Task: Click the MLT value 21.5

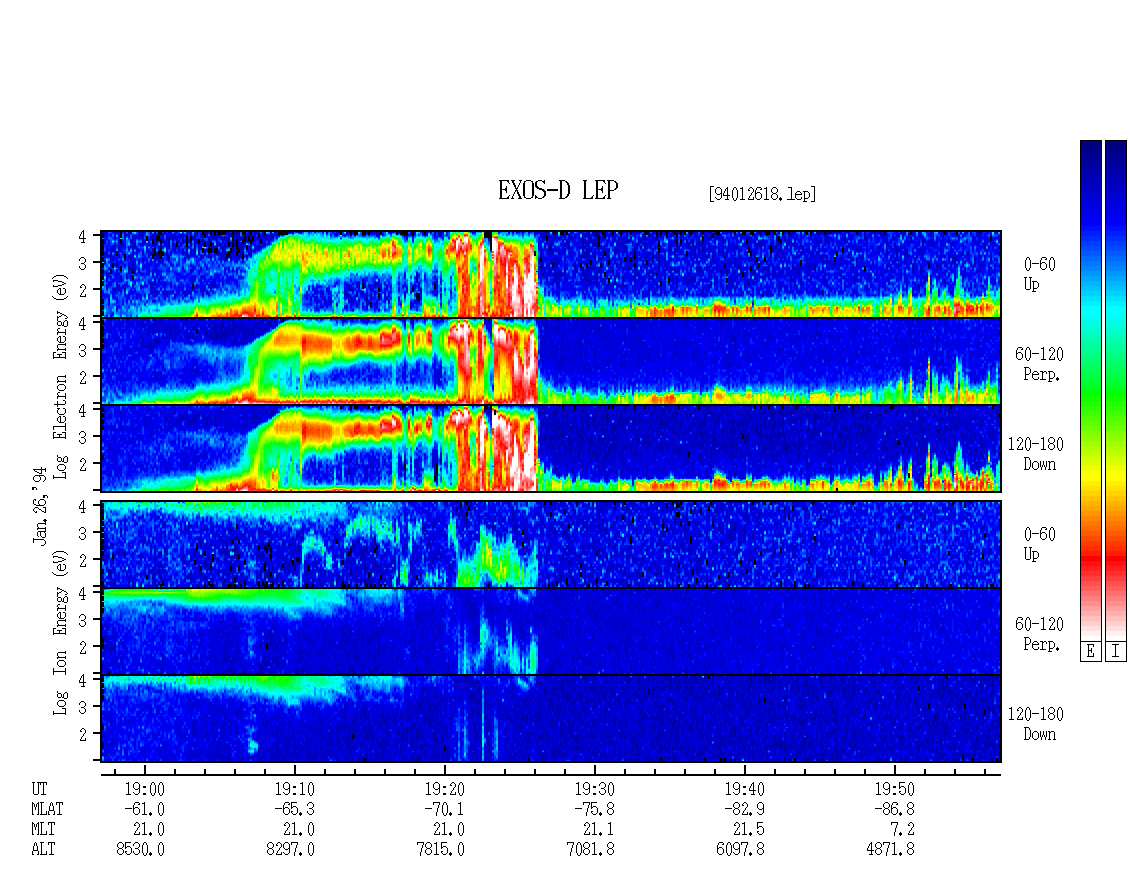Action: (749, 829)
